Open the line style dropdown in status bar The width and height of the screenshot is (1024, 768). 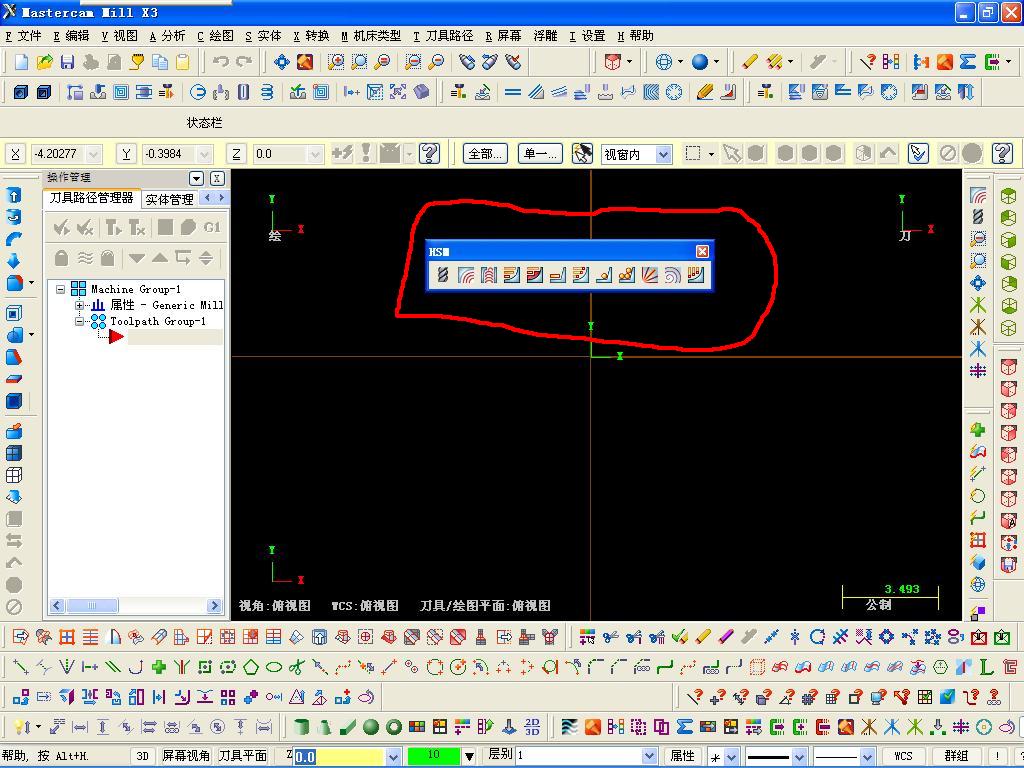pyautogui.click(x=799, y=757)
